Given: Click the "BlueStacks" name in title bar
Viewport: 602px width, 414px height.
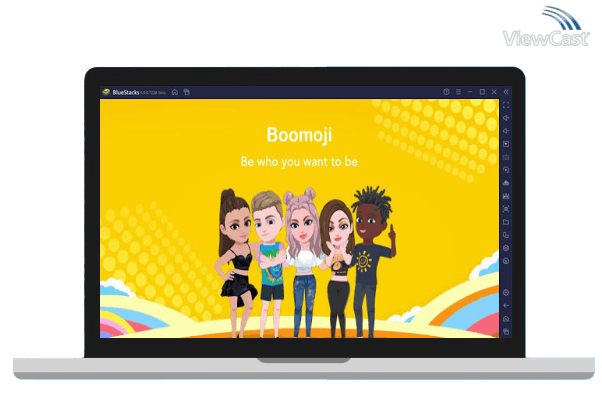Looking at the screenshot, I should click(126, 92).
